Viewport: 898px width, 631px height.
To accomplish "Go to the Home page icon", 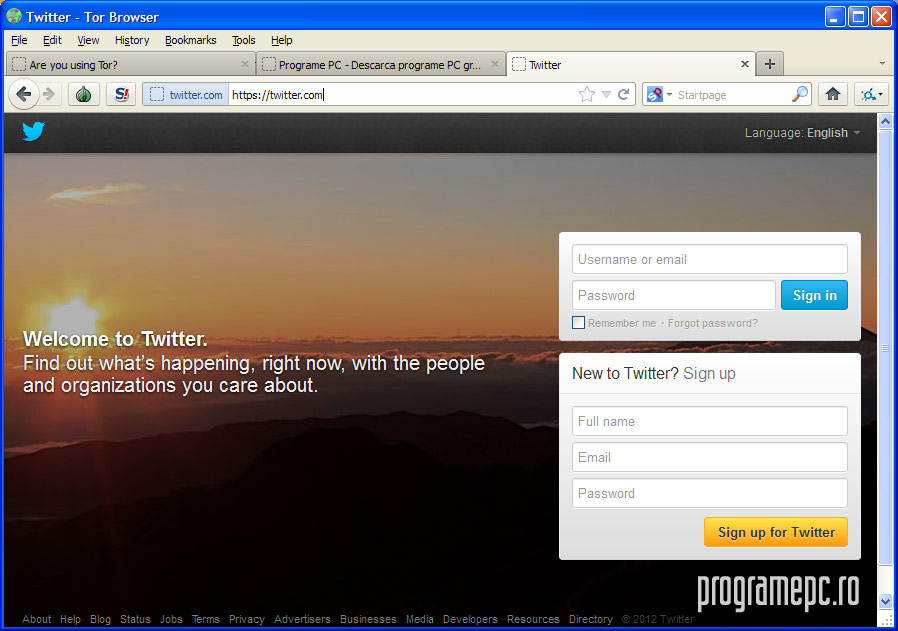I will click(x=833, y=94).
